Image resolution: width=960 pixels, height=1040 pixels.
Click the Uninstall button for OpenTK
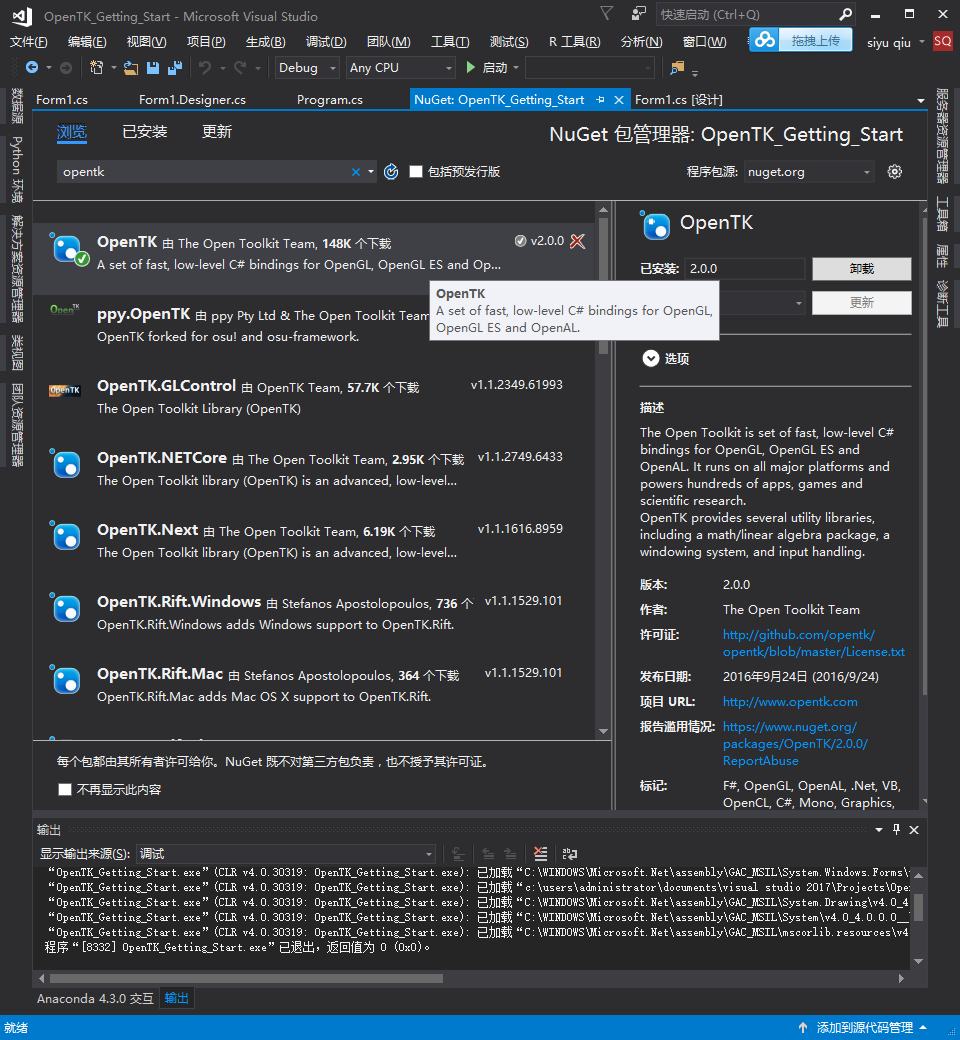pos(861,269)
